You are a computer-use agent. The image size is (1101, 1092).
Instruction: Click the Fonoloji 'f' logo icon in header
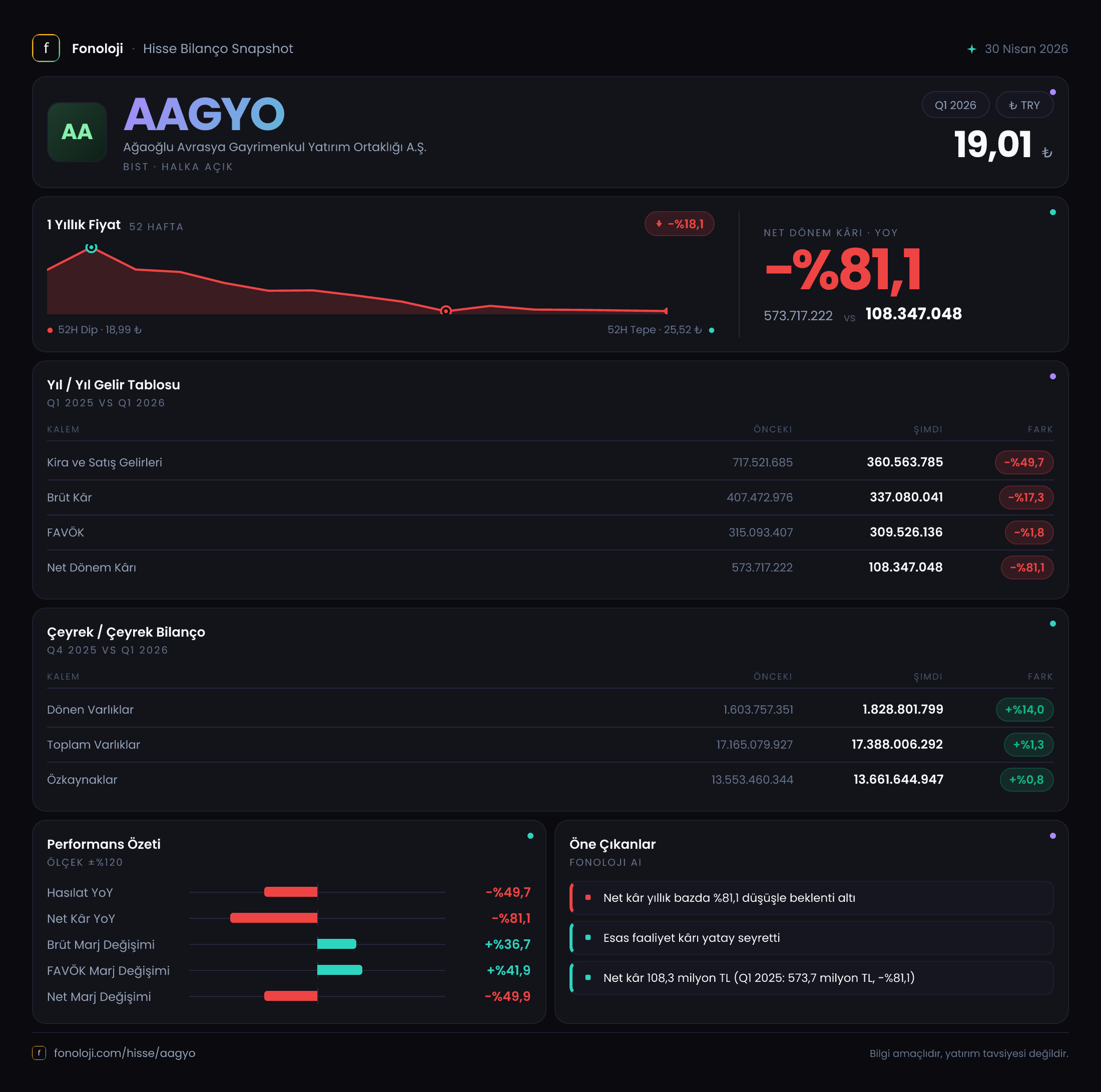point(46,49)
